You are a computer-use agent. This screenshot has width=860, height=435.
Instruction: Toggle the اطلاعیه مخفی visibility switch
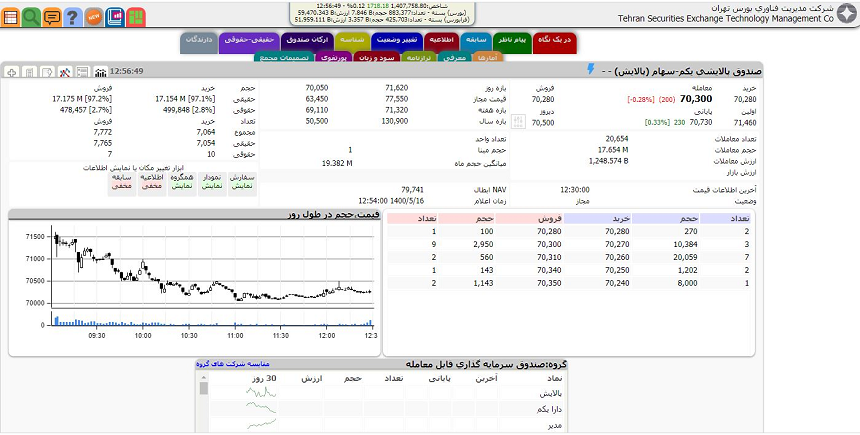point(152,181)
